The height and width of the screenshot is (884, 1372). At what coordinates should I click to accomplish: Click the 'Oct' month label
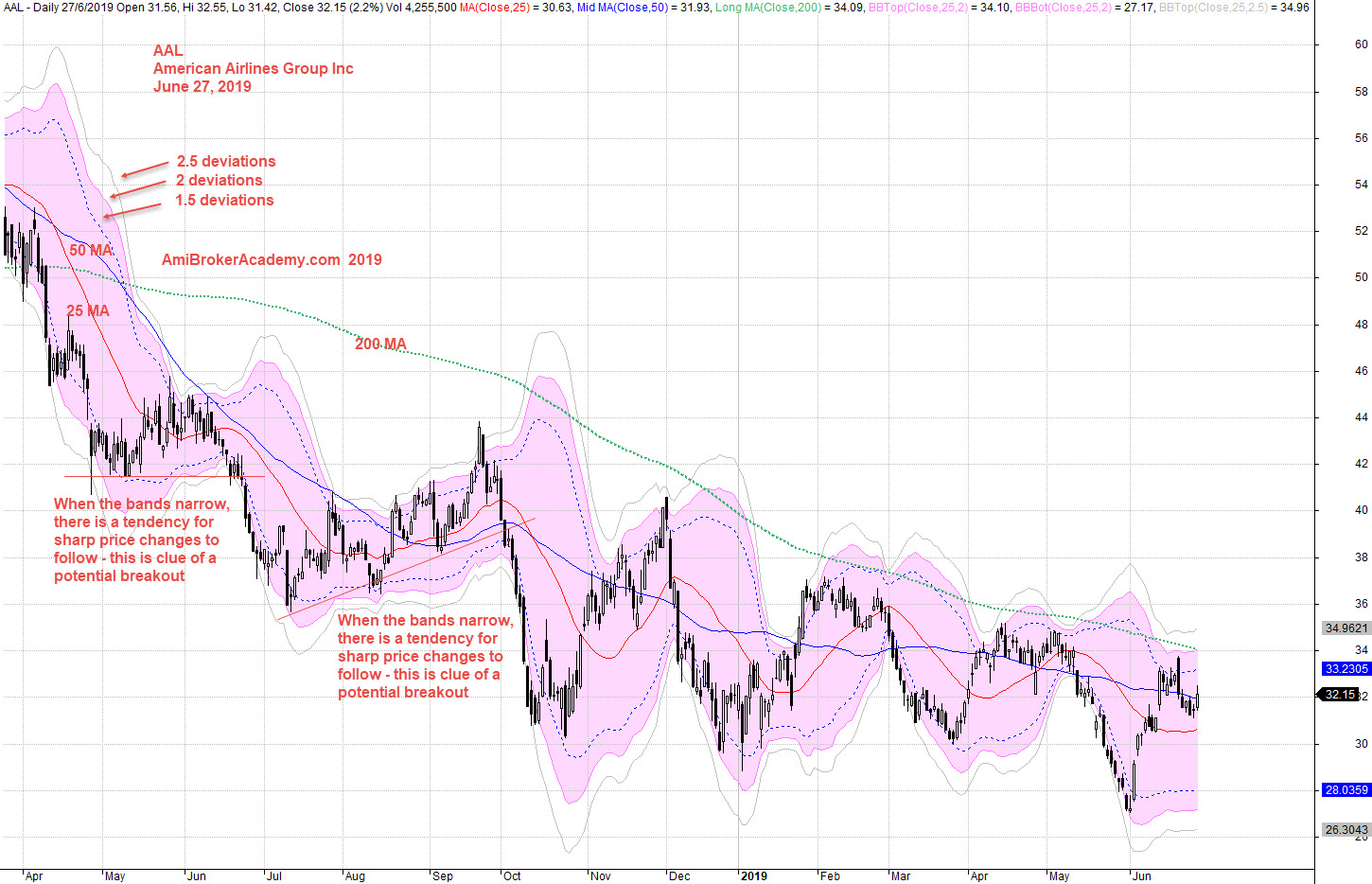[x=512, y=875]
